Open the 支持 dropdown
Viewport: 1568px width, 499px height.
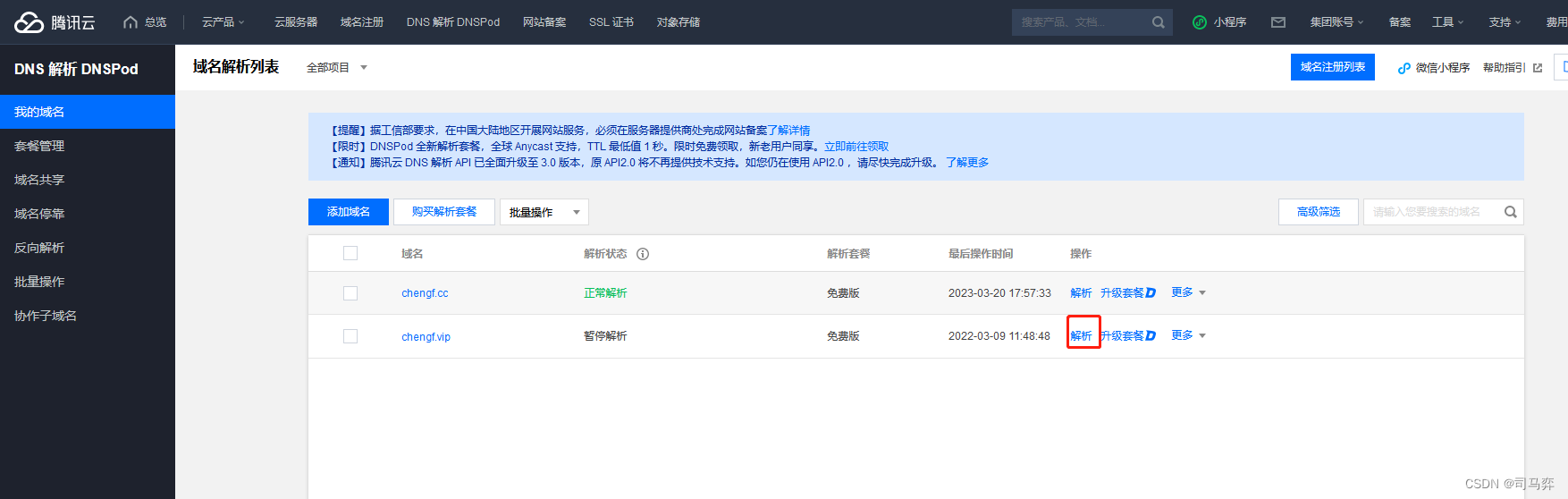(1505, 22)
